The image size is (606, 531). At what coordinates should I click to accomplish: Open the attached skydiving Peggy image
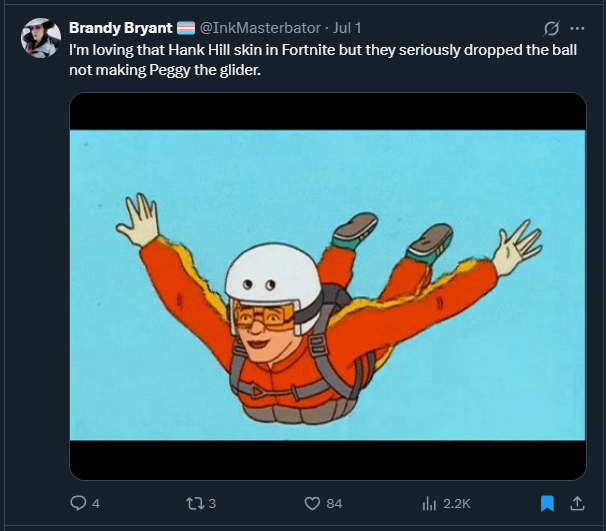coord(327,285)
